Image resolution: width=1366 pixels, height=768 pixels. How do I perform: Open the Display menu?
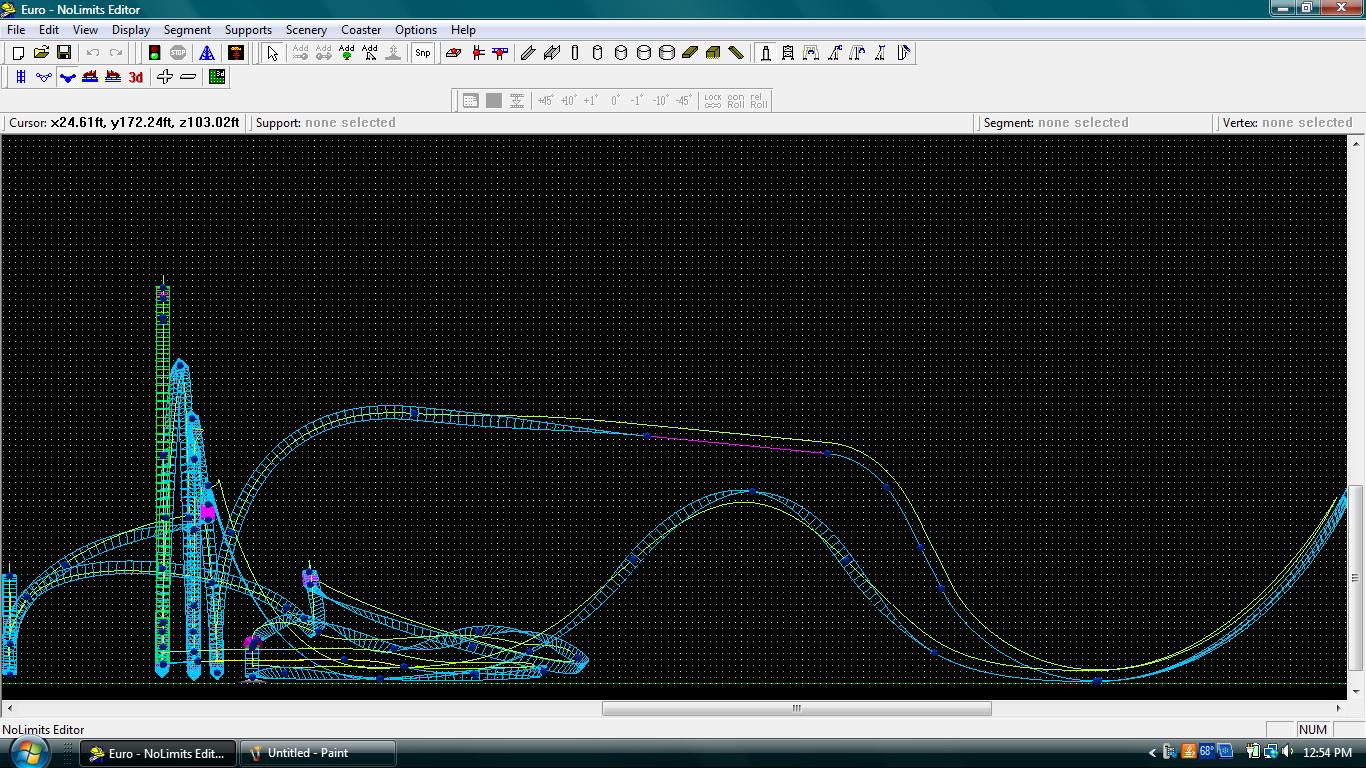click(131, 30)
